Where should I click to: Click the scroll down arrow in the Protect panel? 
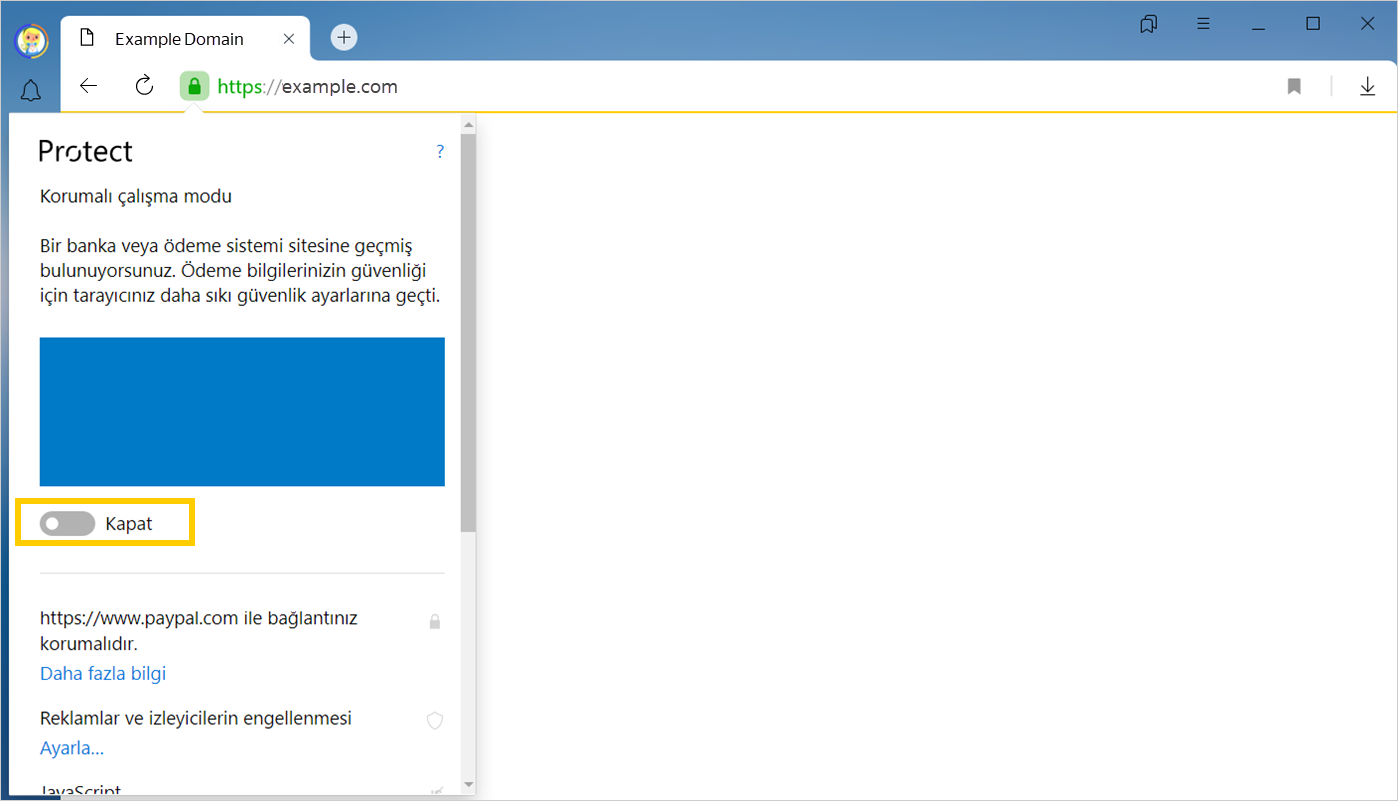468,784
